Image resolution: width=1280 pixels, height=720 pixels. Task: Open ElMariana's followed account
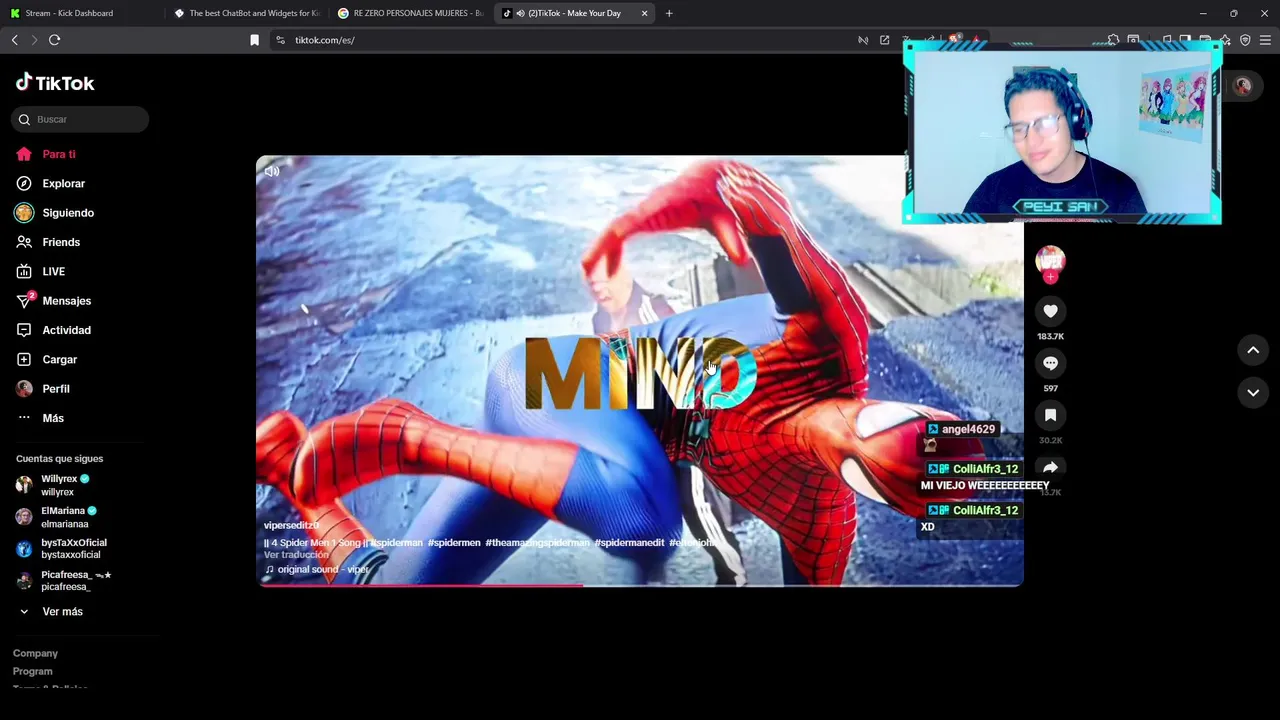pyautogui.click(x=56, y=517)
